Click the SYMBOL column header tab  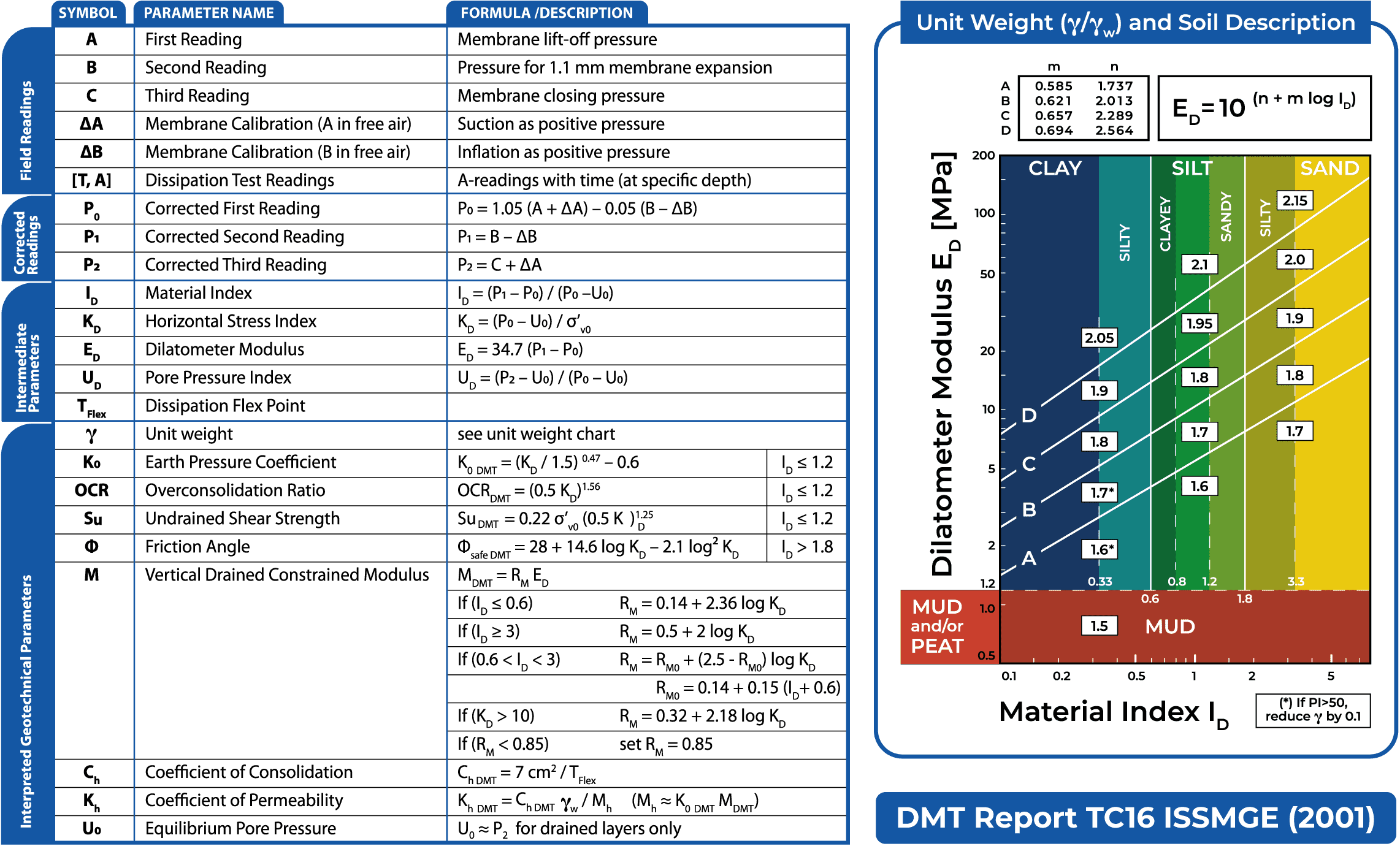click(x=88, y=13)
